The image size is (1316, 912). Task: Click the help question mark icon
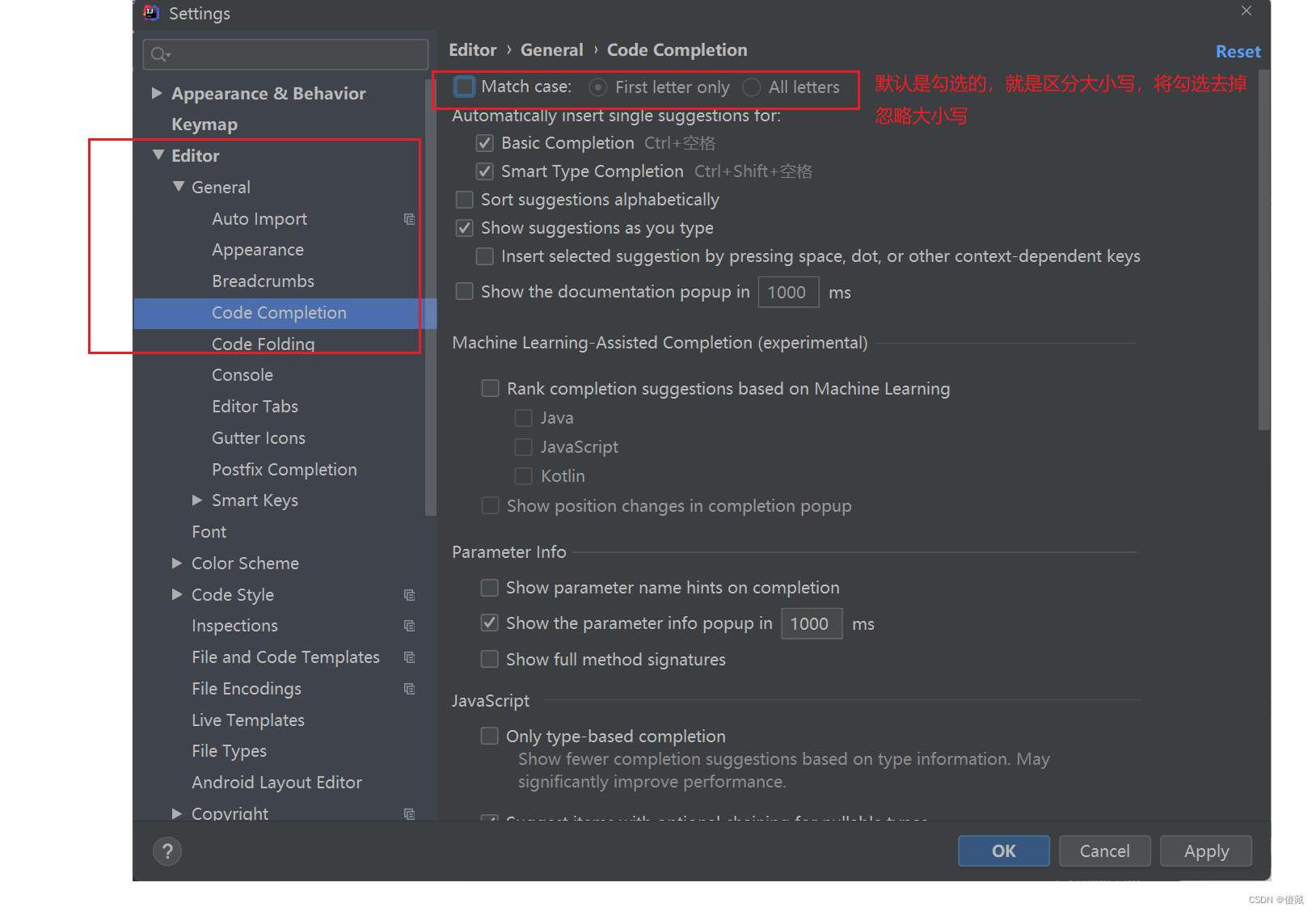pyautogui.click(x=167, y=851)
